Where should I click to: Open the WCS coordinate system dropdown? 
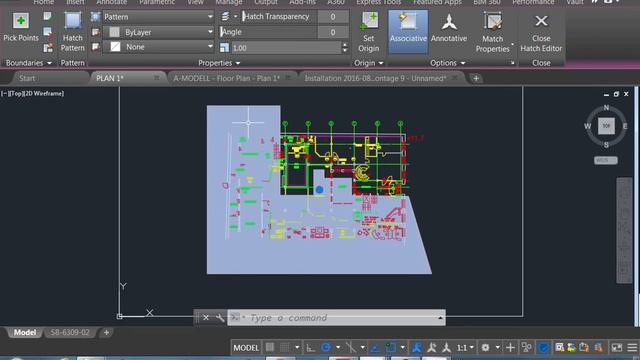[606, 160]
